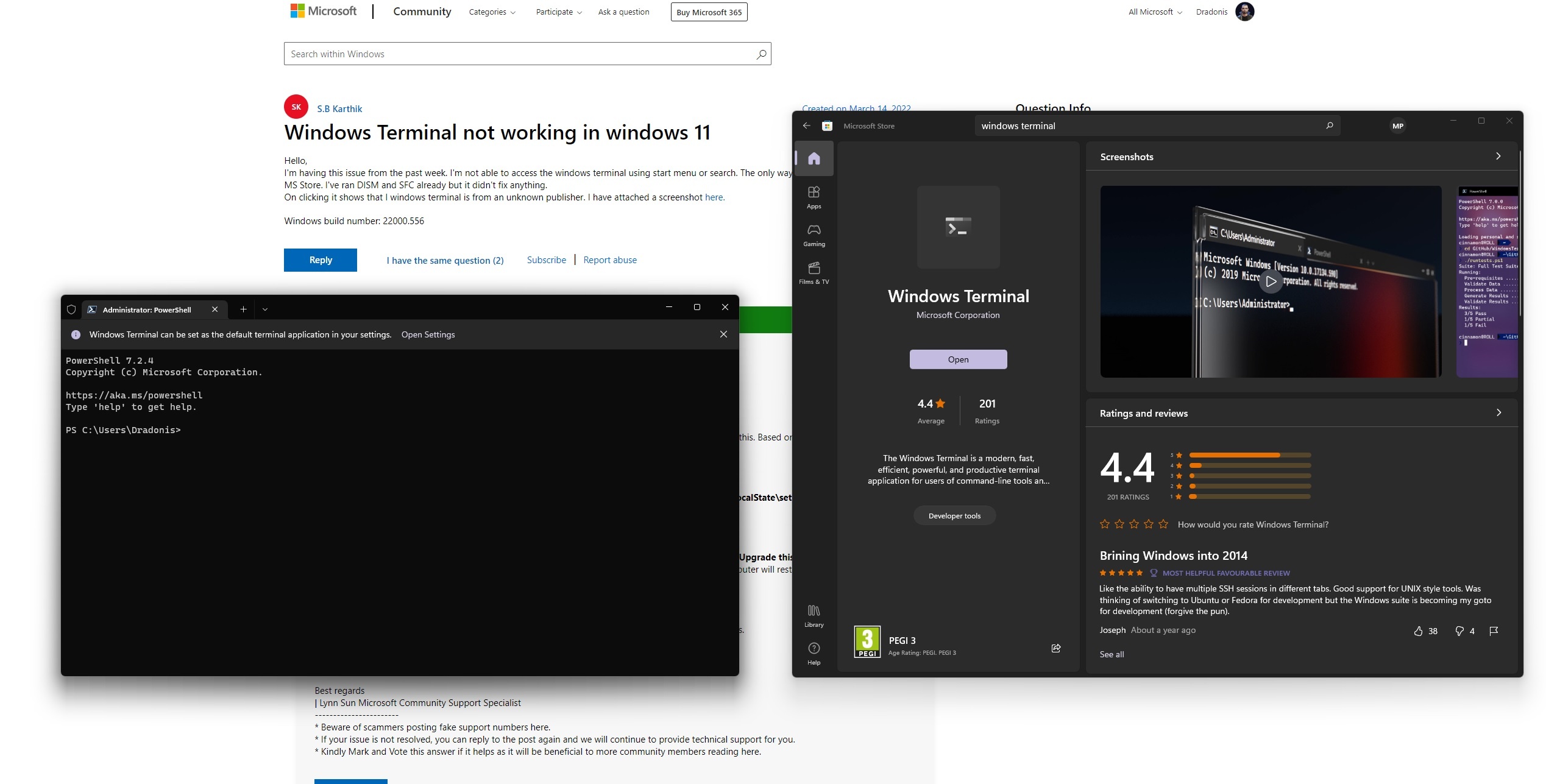Screen dimensions: 1546x784
Task: Open the Apps section in Microsoft Store
Action: [x=814, y=196]
